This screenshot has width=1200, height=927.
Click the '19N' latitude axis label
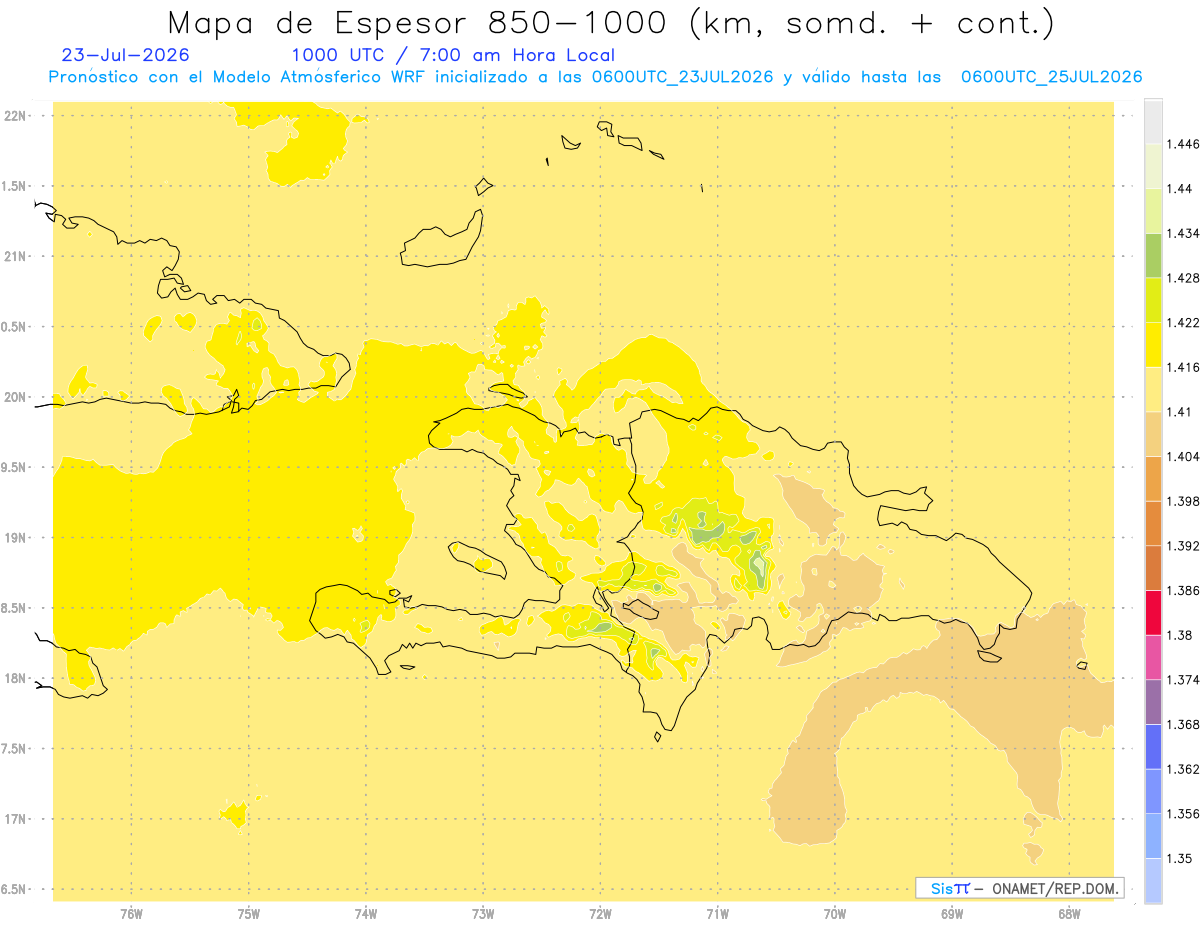(x=14, y=538)
